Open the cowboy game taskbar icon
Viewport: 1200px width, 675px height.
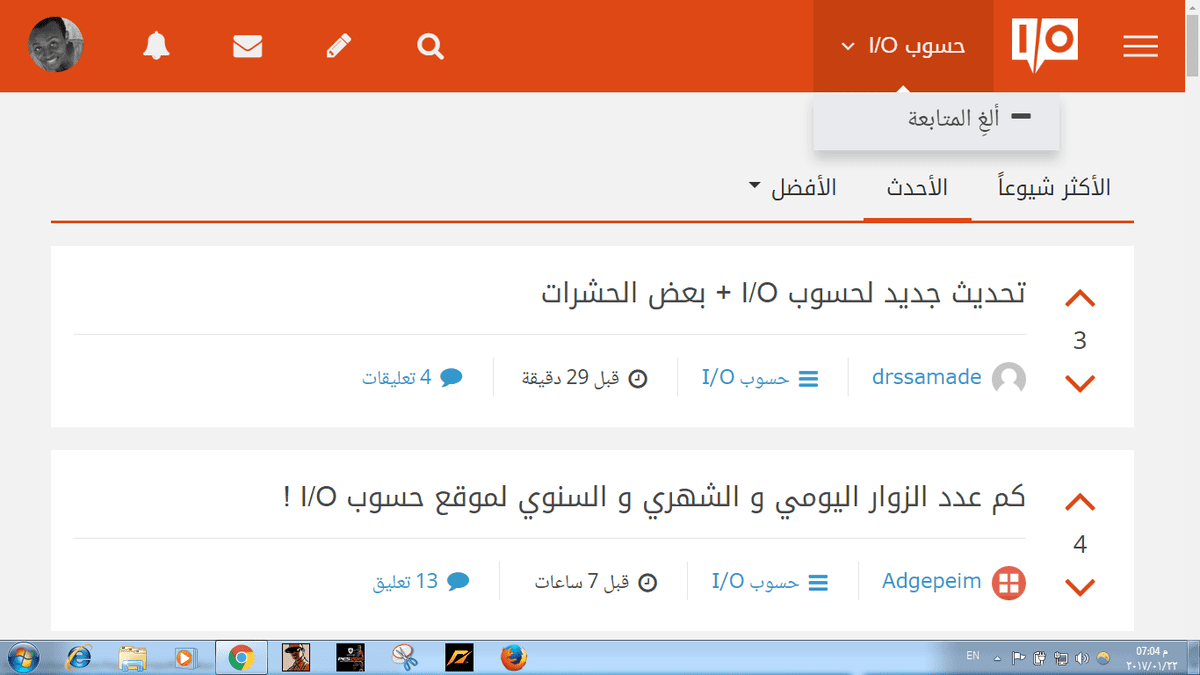tap(296, 657)
